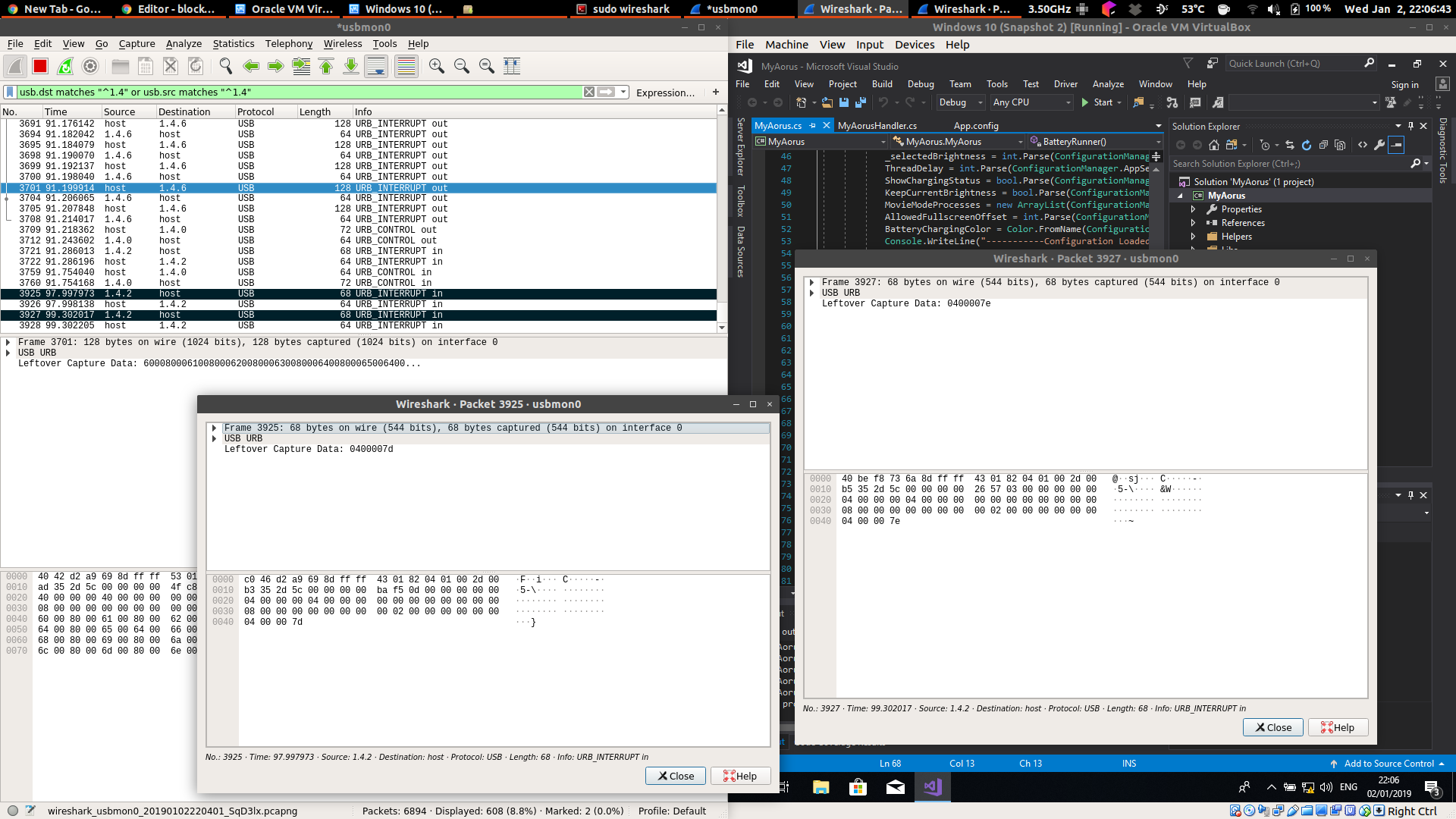The width and height of the screenshot is (1456, 819).
Task: Open Wireshark capture options gear
Action: tap(90, 66)
